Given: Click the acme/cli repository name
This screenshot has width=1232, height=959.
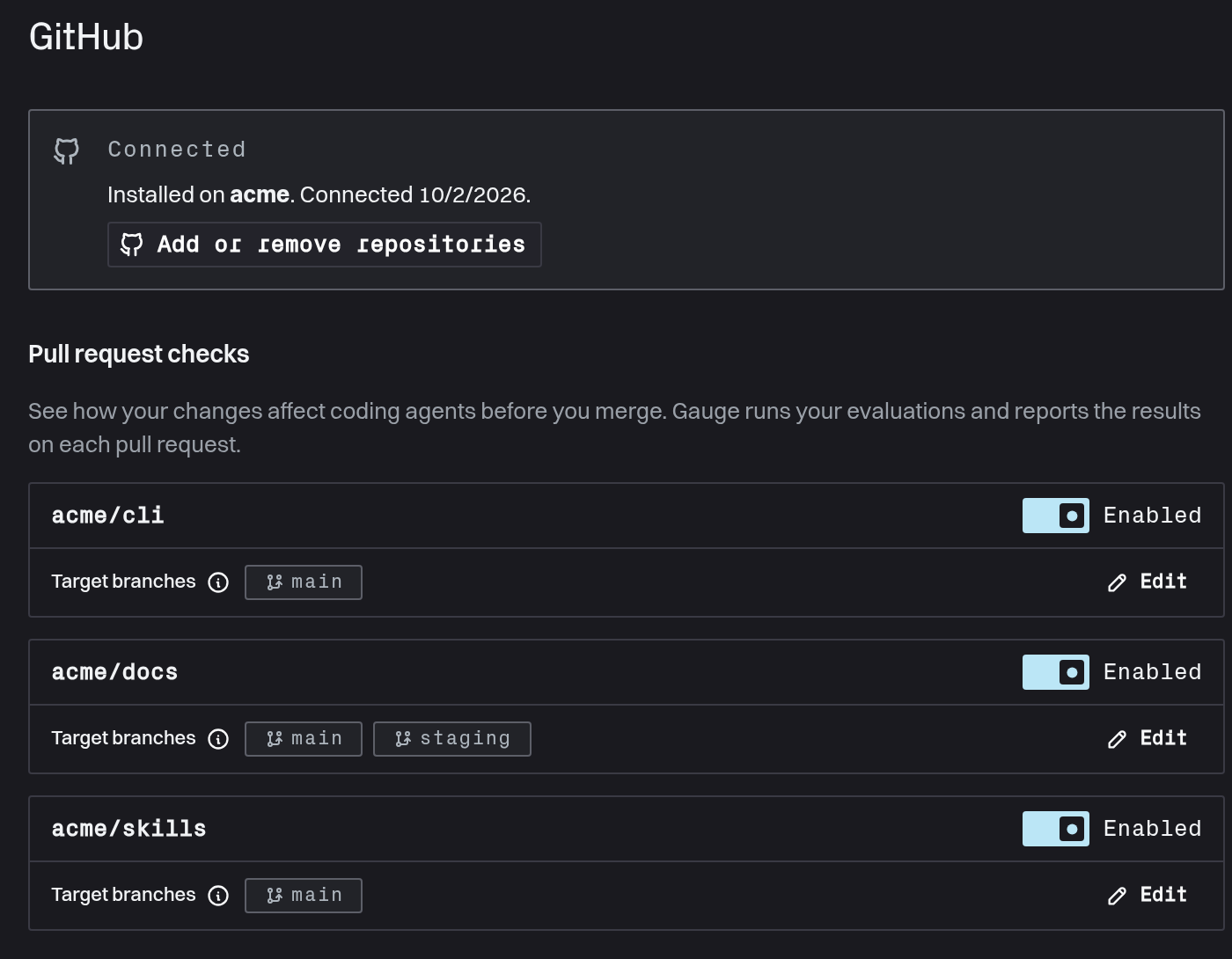Looking at the screenshot, I should [108, 516].
